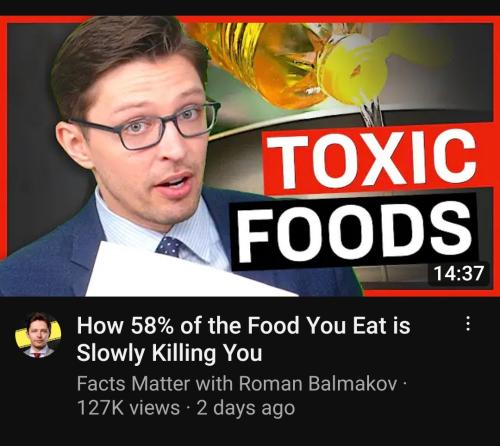Click the white TOXIC text on red banner
500x446 pixels.
coord(372,160)
